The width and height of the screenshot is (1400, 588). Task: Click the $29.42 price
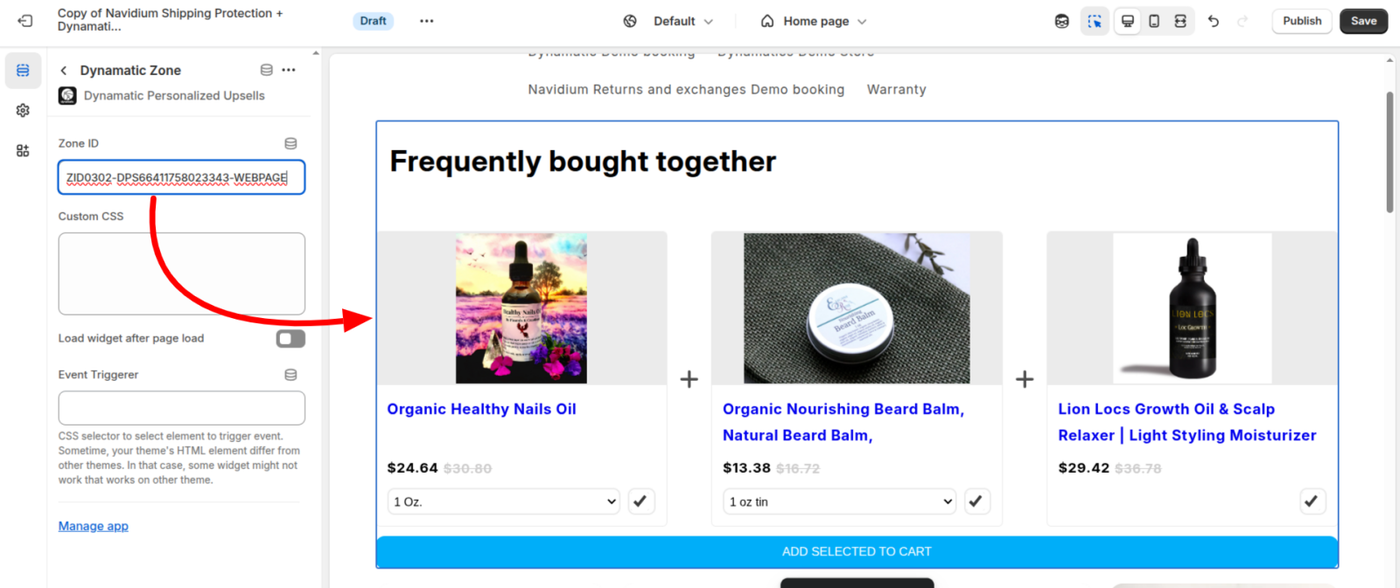click(x=1084, y=468)
